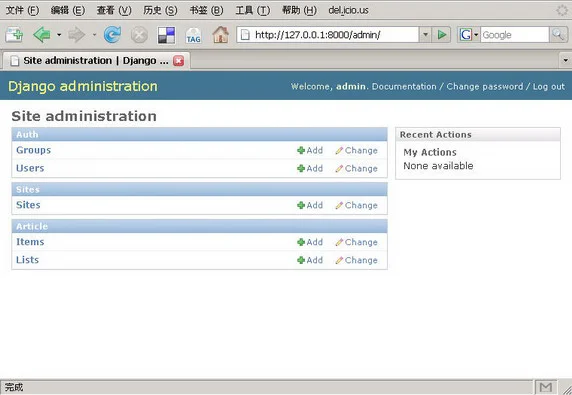The image size is (572, 395).
Task: Close the Site administration tab
Action: pos(178,61)
